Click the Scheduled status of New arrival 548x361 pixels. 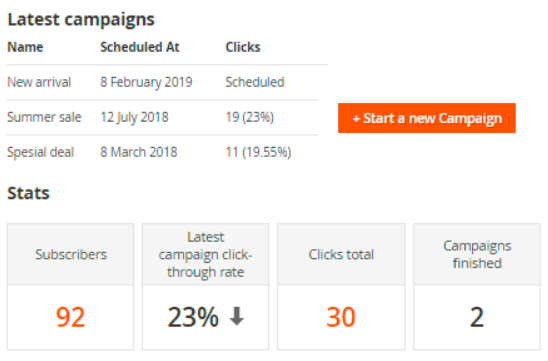(255, 82)
